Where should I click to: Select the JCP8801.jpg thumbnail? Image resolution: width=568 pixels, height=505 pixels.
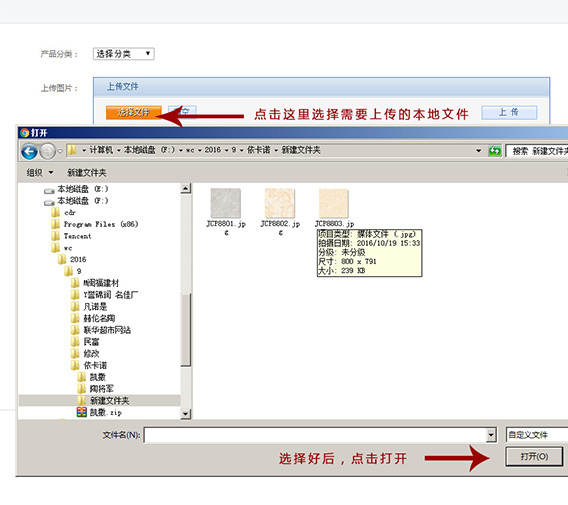pos(226,203)
